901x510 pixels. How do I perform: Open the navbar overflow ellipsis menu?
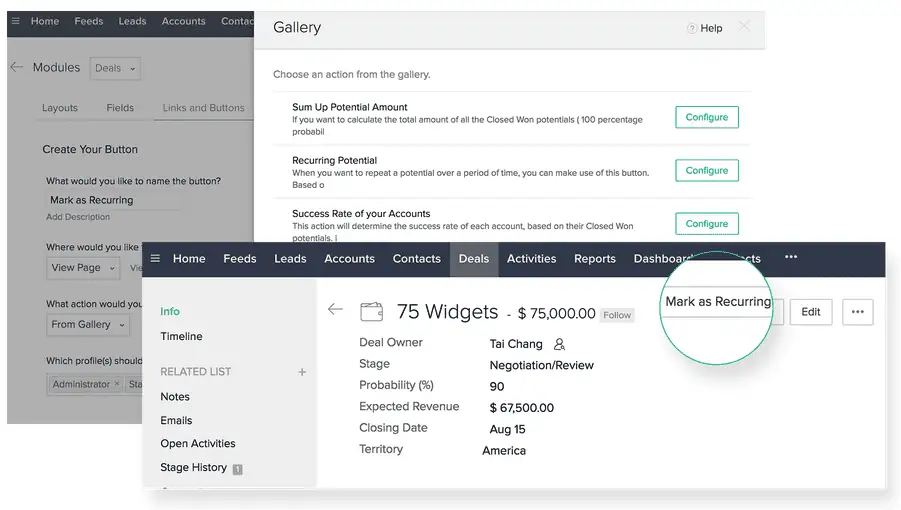pyautogui.click(x=791, y=258)
